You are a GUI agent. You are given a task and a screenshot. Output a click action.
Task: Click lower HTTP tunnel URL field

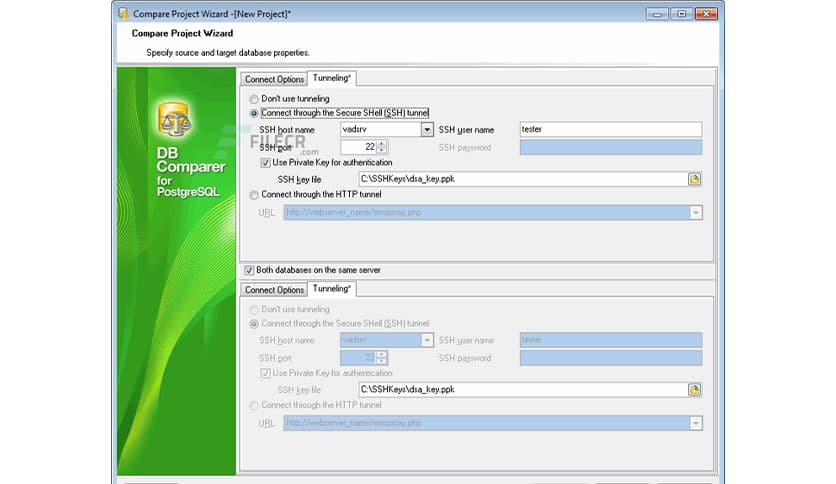pos(487,423)
